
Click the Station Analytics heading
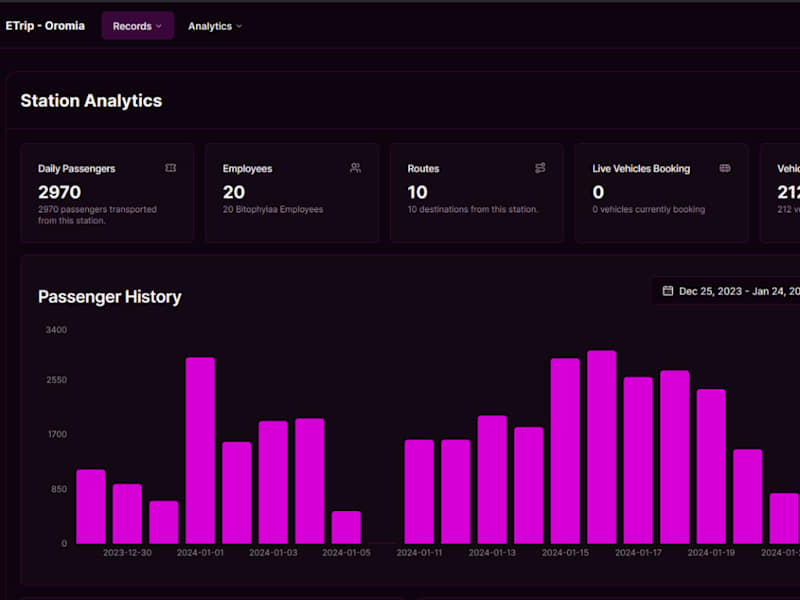(91, 101)
